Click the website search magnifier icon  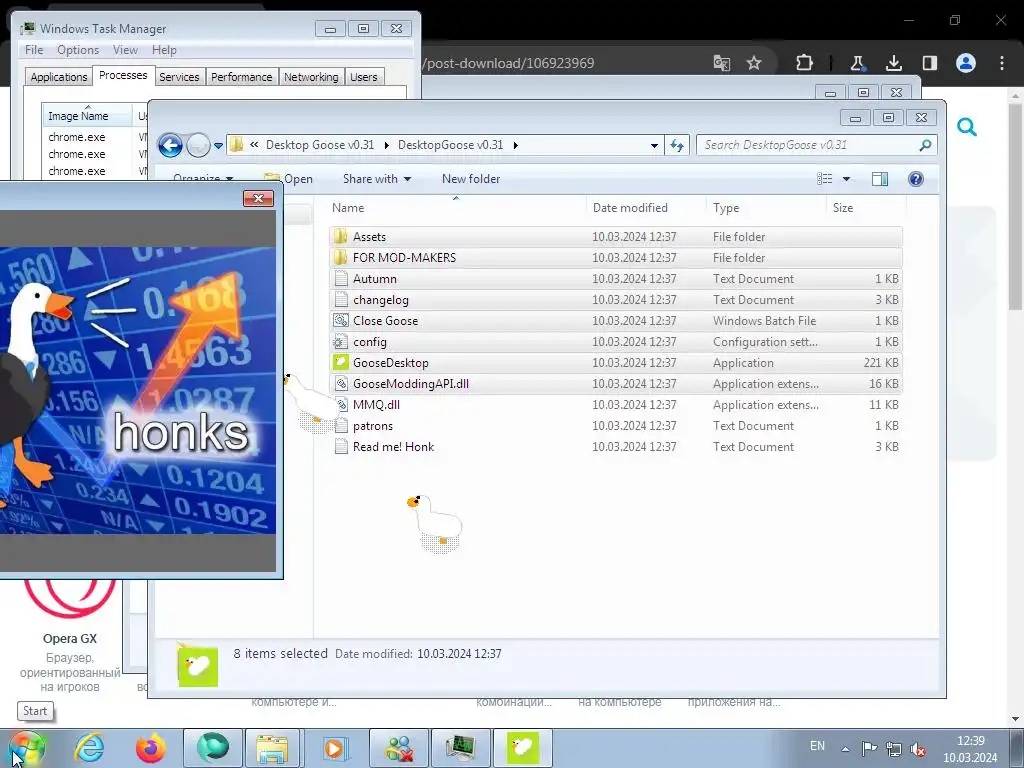[967, 127]
